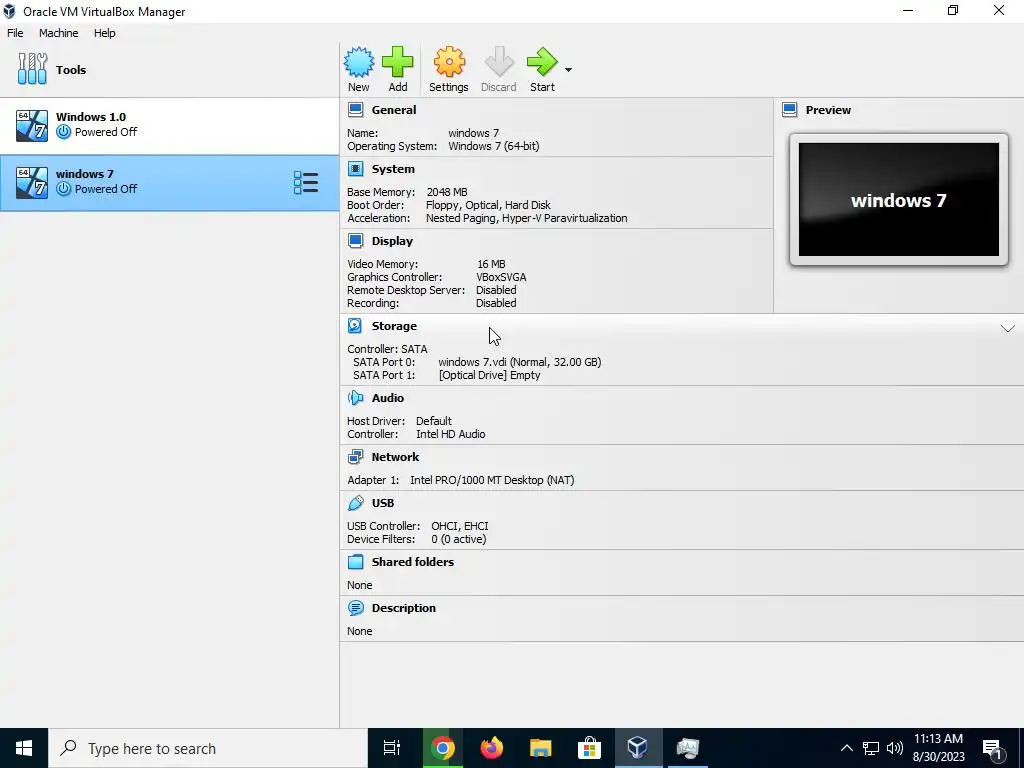This screenshot has height=768, width=1024.
Task: Click the New virtual machine icon
Action: coord(359,62)
